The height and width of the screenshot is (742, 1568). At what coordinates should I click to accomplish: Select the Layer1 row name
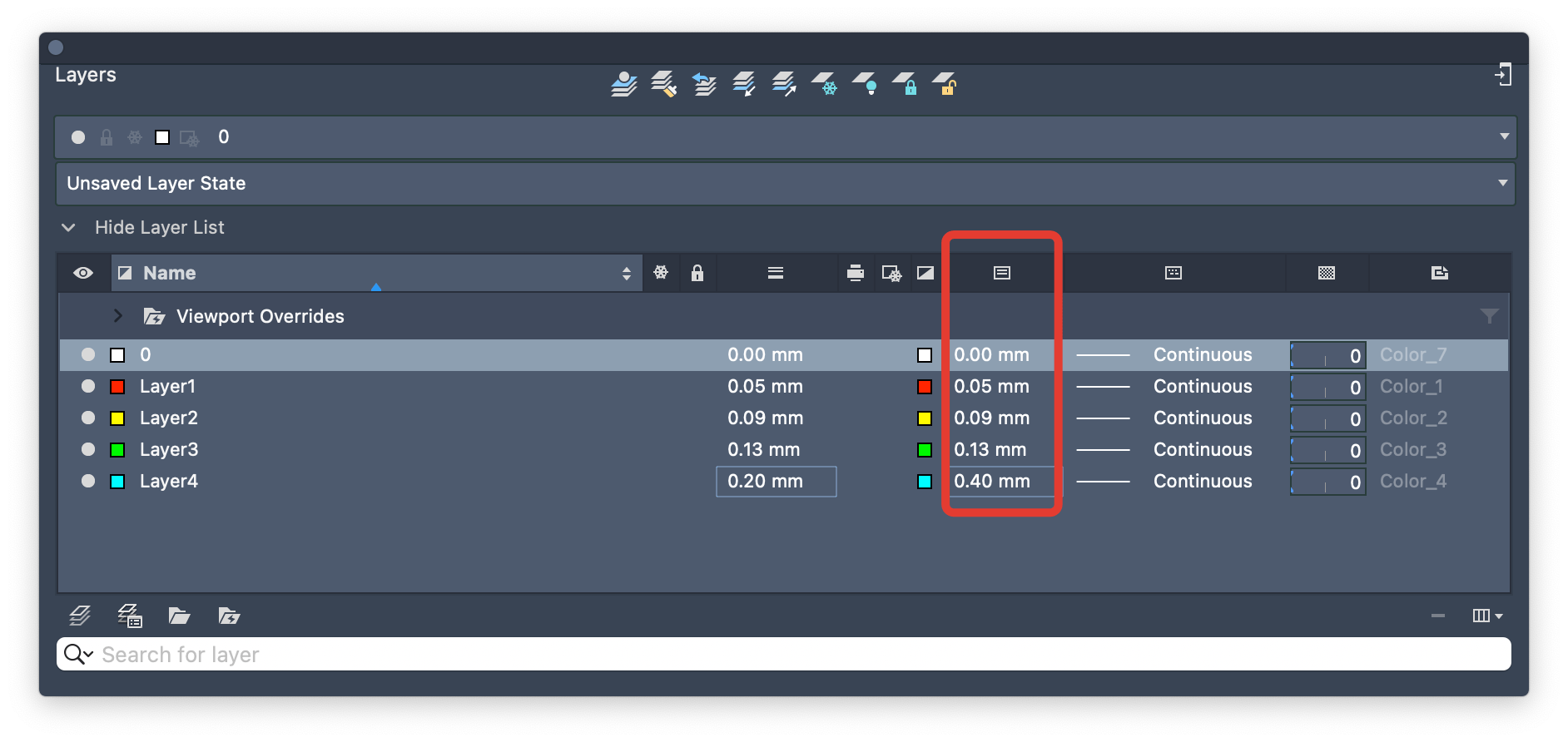coord(167,387)
